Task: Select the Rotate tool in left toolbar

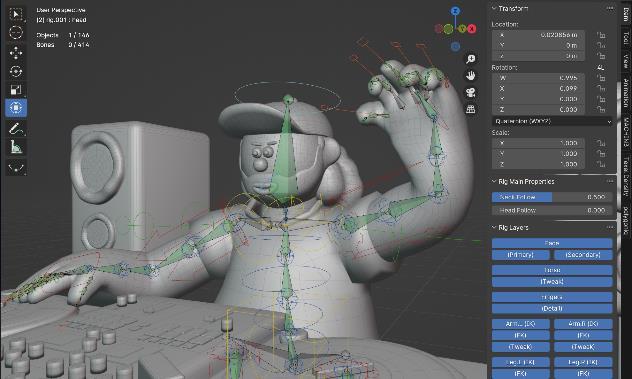Action: (x=16, y=71)
